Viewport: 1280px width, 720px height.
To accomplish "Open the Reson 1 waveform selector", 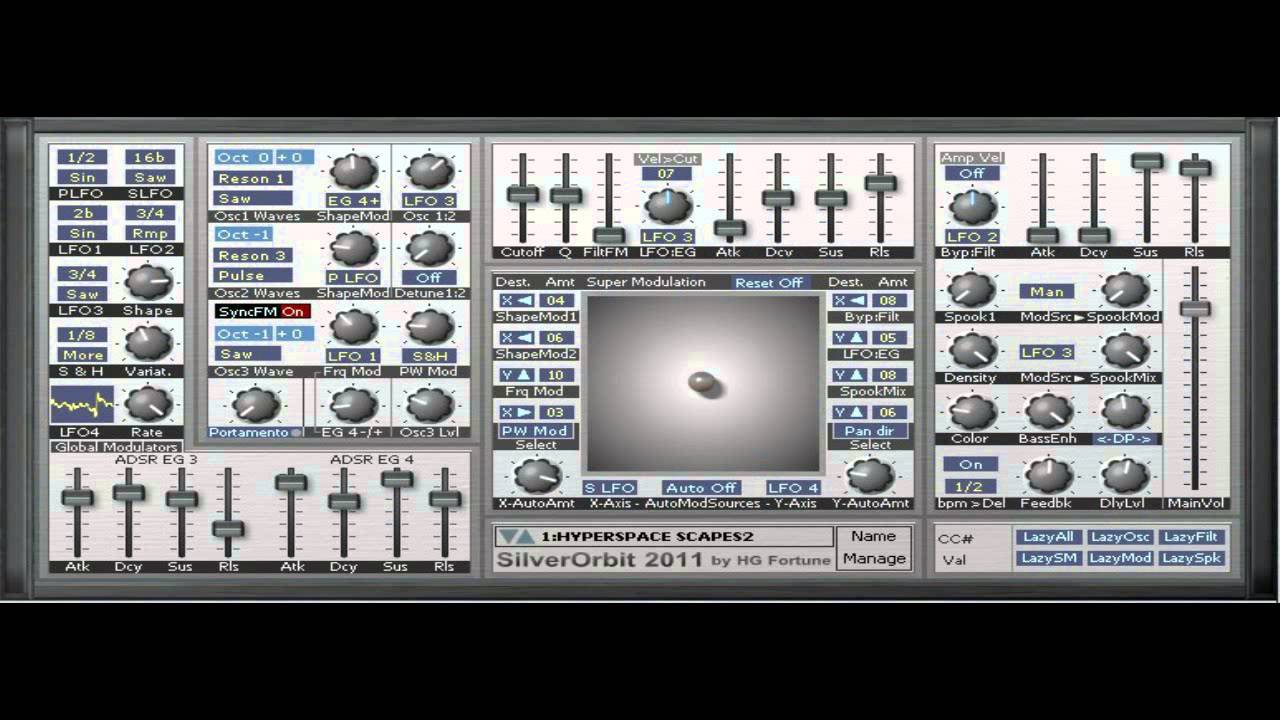I will tap(253, 178).
